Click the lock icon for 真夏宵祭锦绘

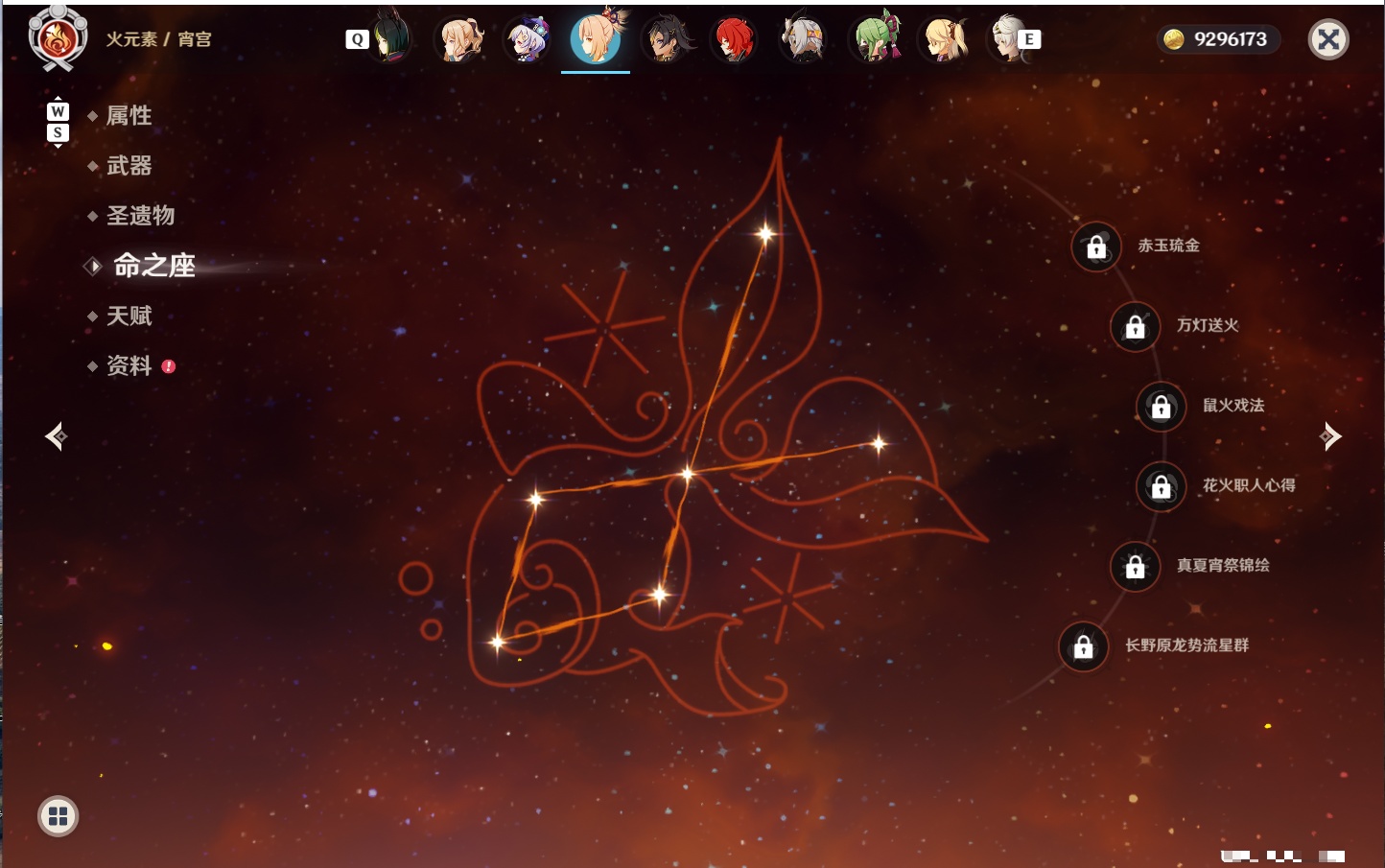pos(1135,567)
